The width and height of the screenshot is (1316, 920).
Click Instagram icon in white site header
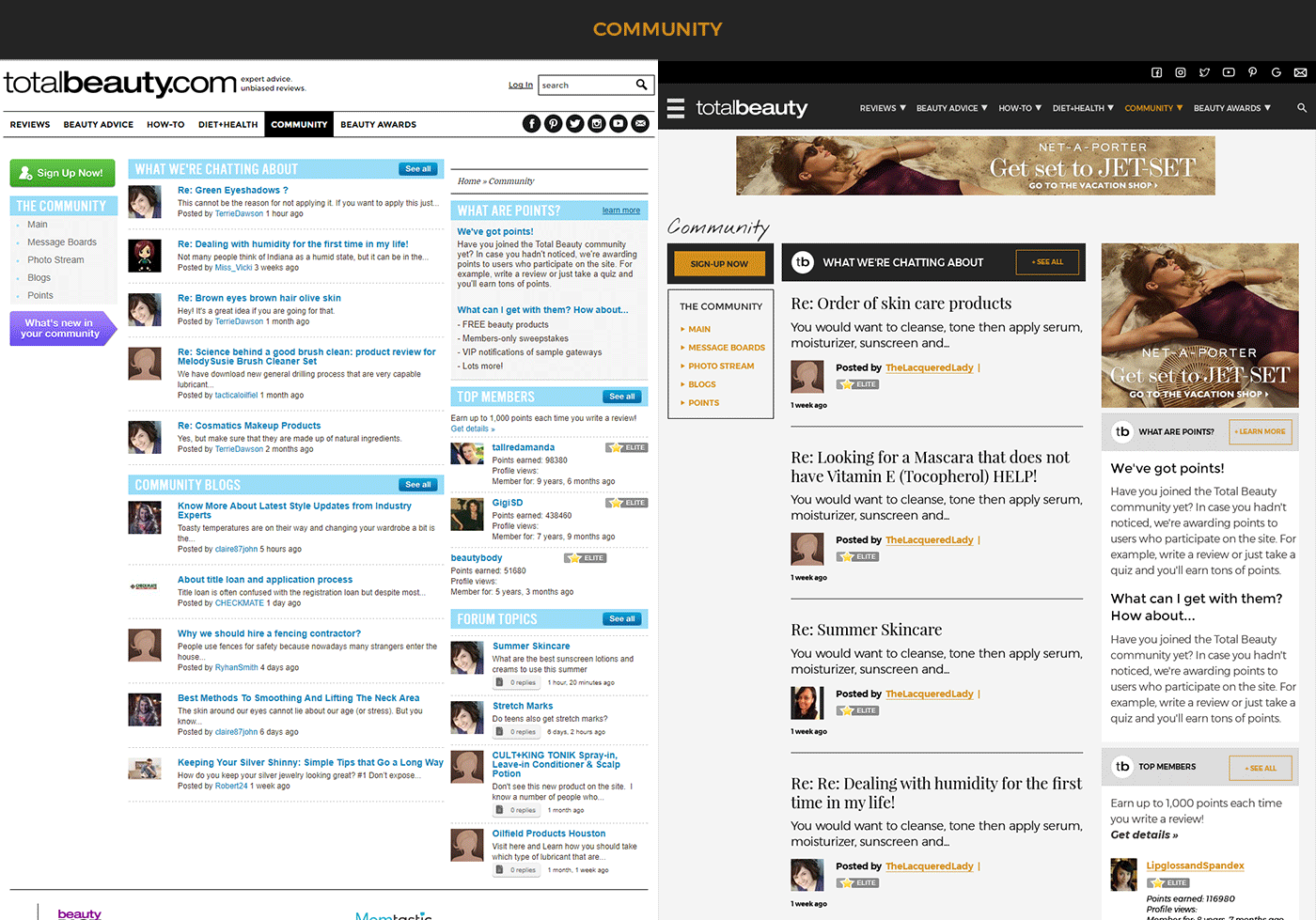[597, 124]
